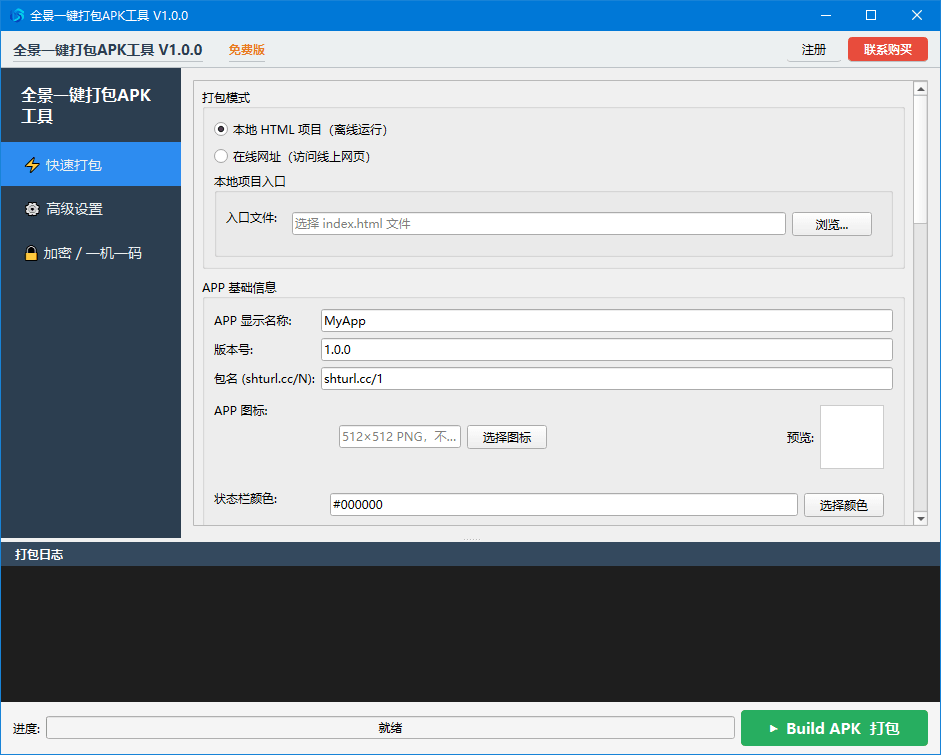This screenshot has width=941, height=755.
Task: Click the 浏览... button
Action: tap(831, 224)
